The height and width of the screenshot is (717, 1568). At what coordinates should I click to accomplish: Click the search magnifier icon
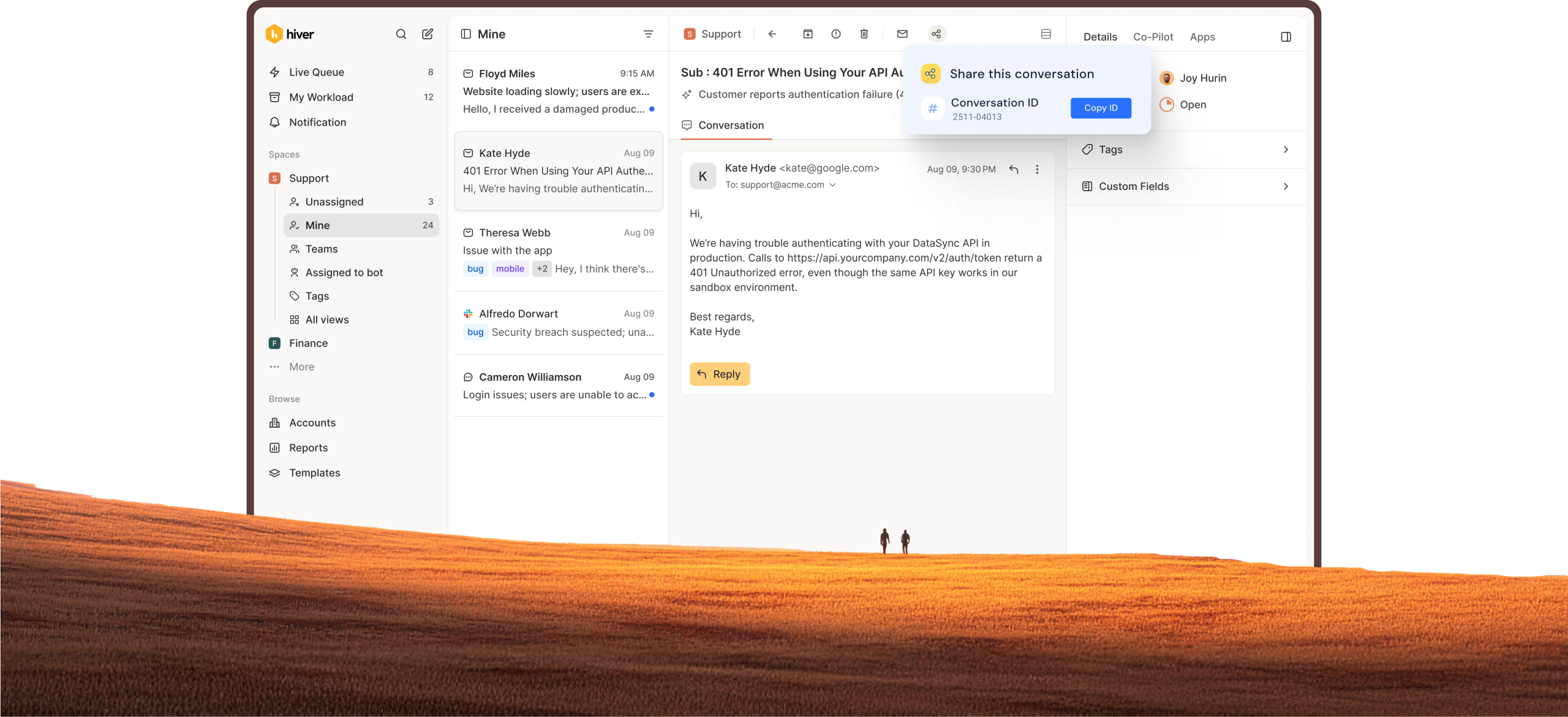pos(401,34)
